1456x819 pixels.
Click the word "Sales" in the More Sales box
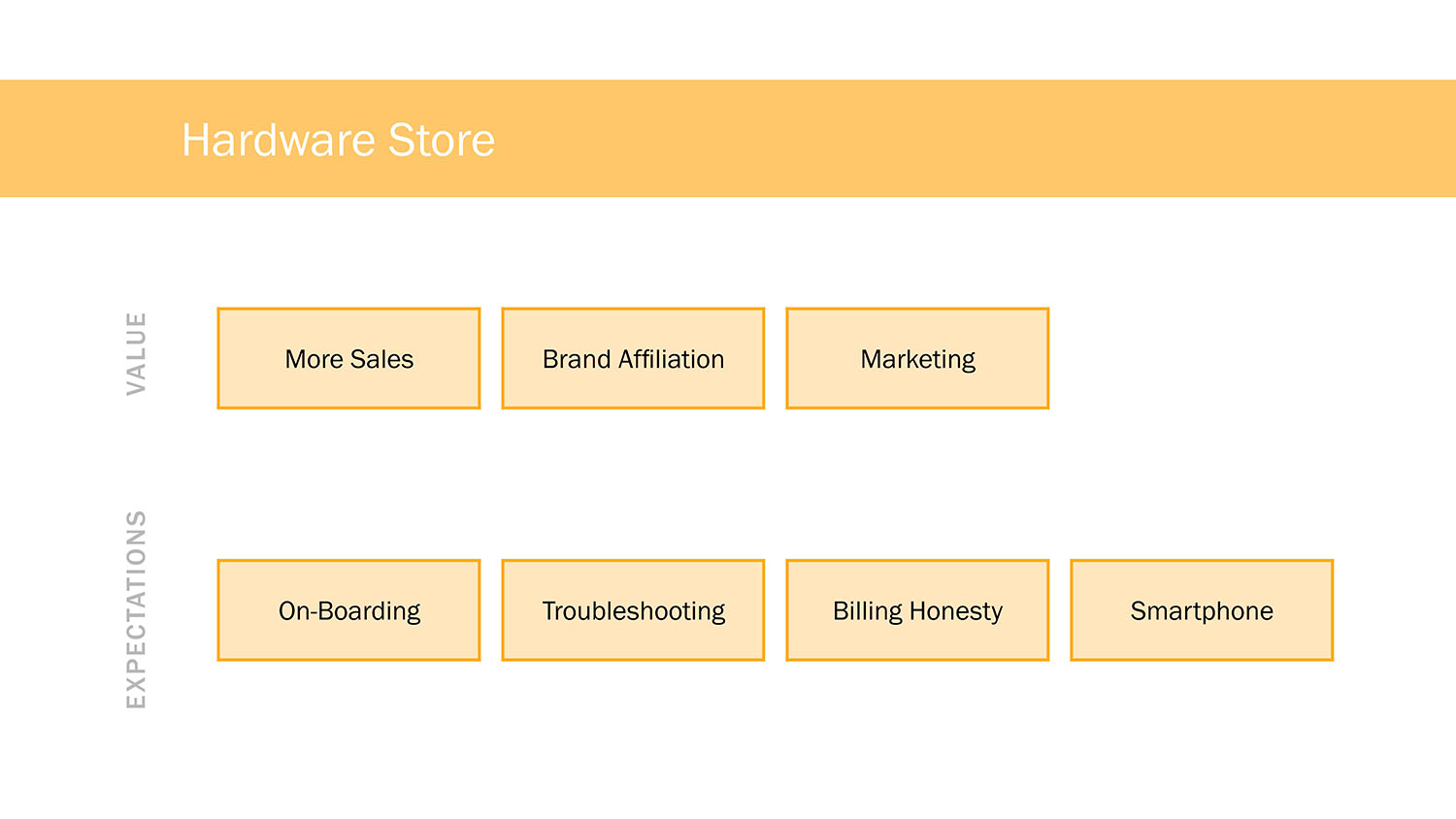click(382, 360)
